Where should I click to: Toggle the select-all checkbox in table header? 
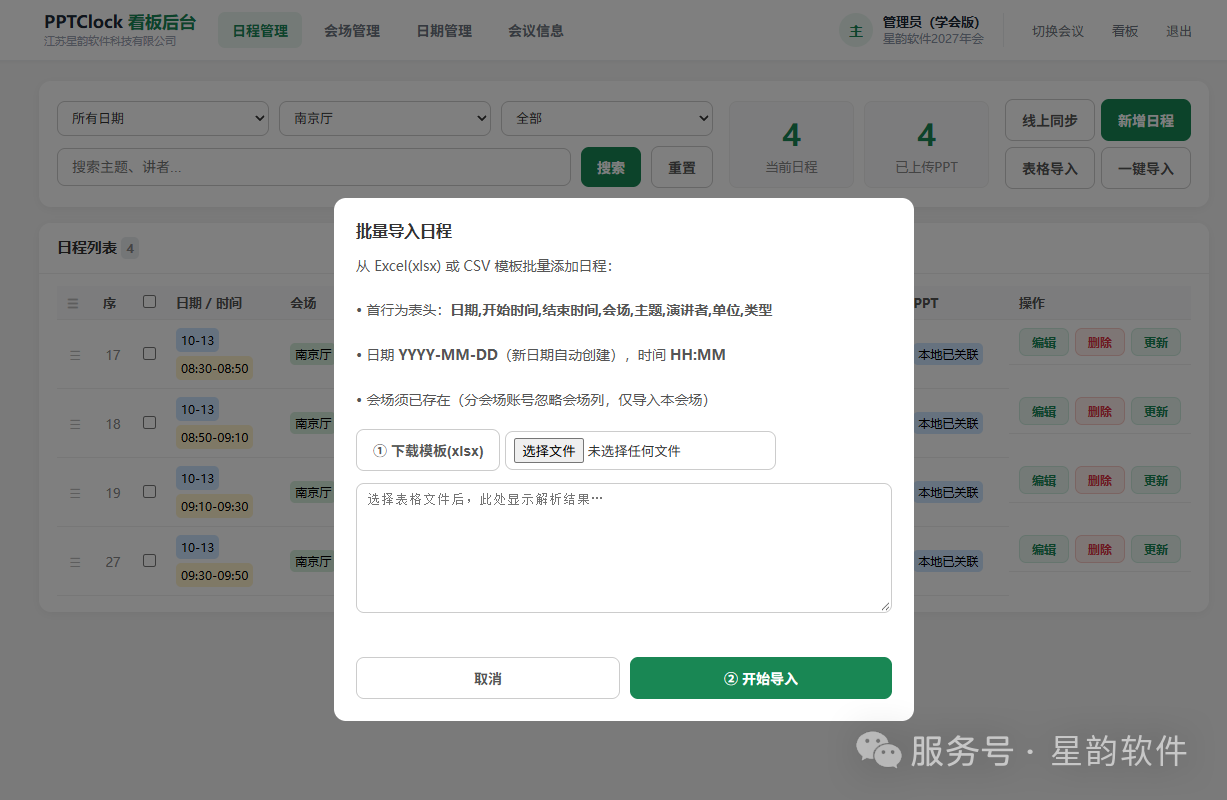(149, 301)
